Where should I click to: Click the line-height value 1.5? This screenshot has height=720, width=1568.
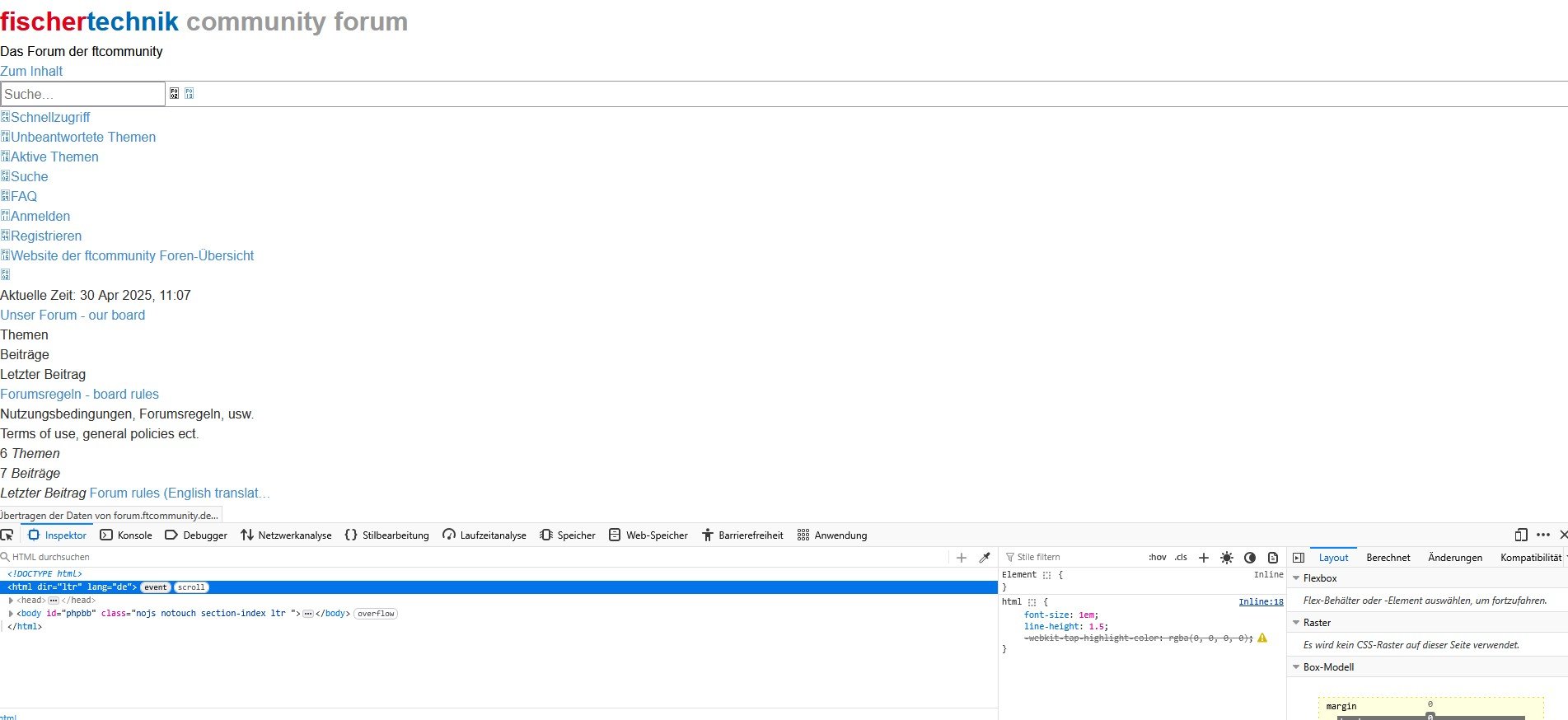1098,626
